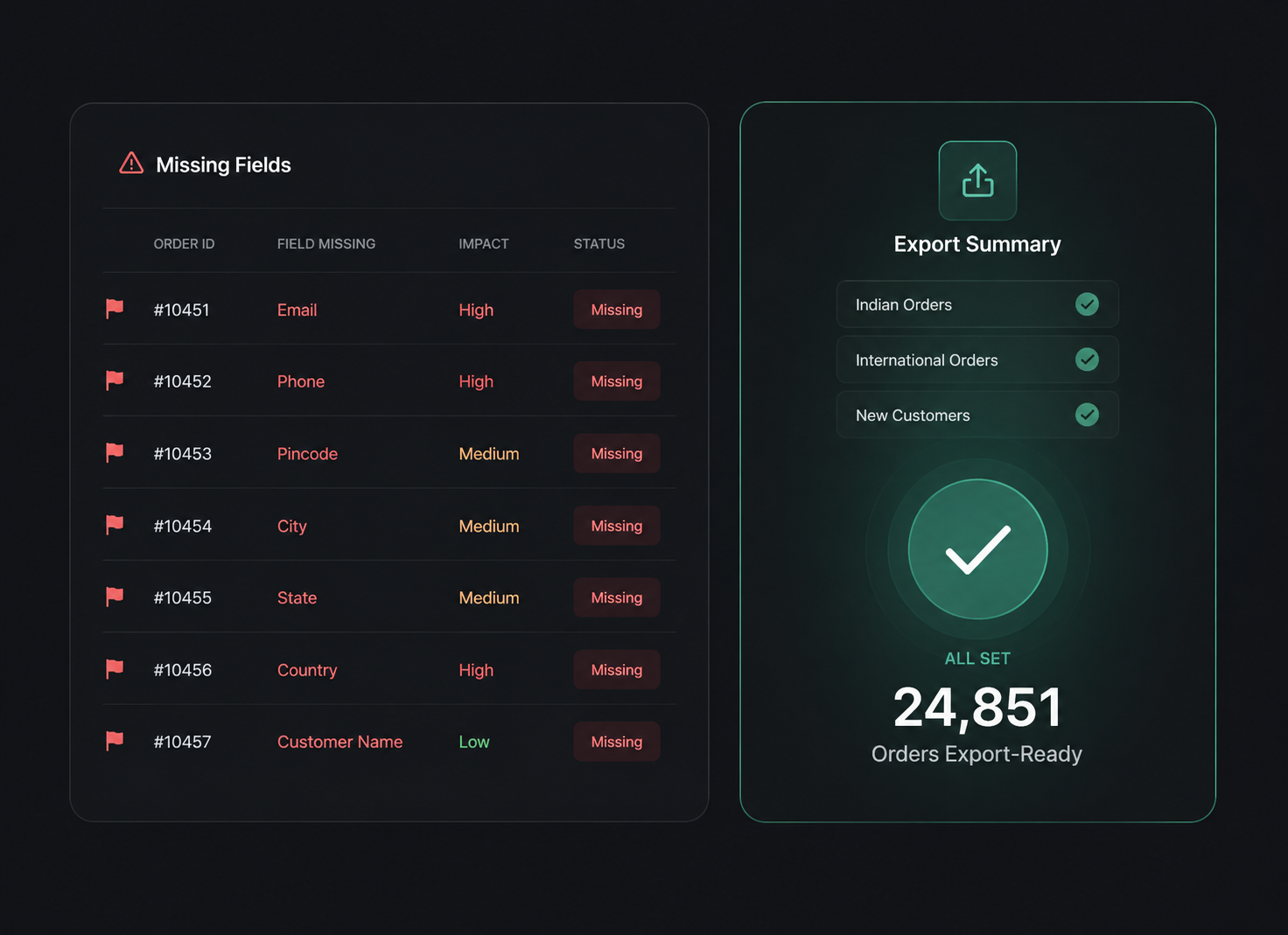Select the flag icon for order #10457
The height and width of the screenshot is (935, 1288).
[x=115, y=741]
